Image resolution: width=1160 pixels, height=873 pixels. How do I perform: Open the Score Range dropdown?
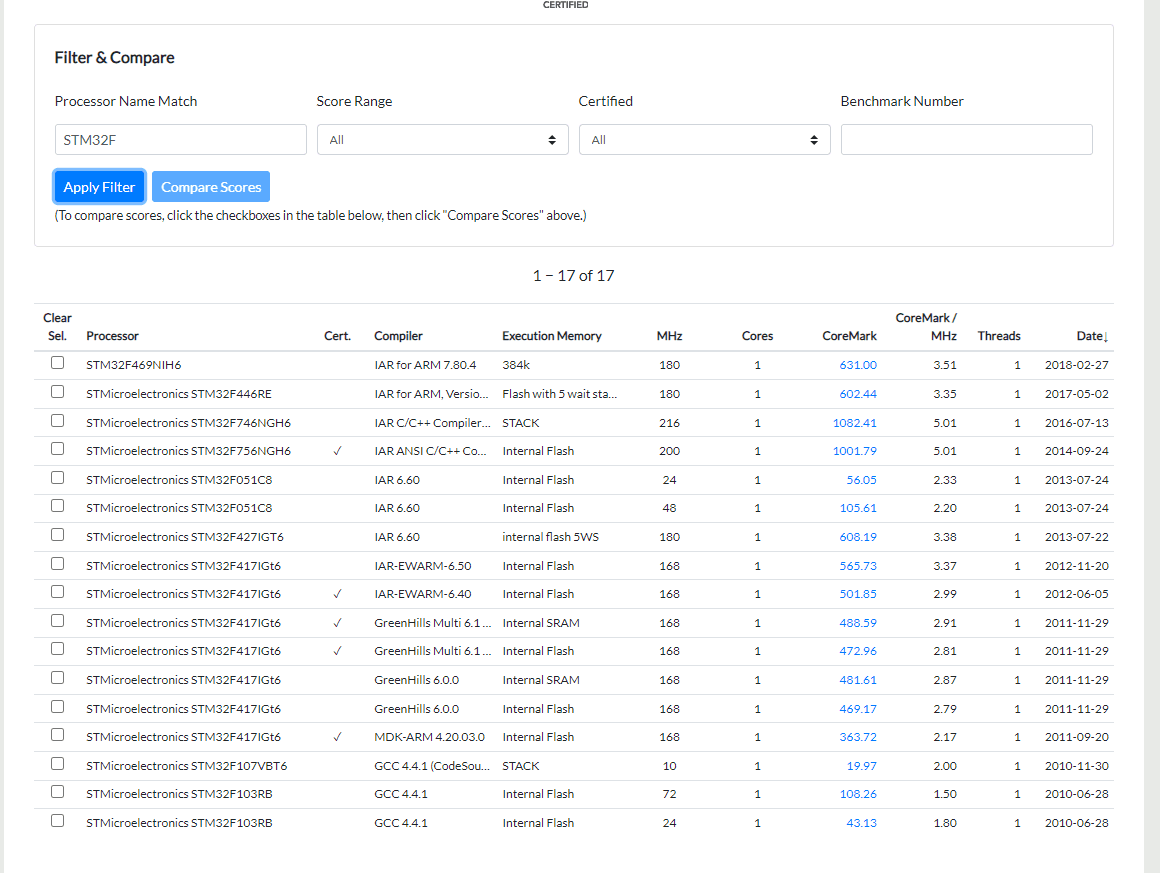(442, 139)
